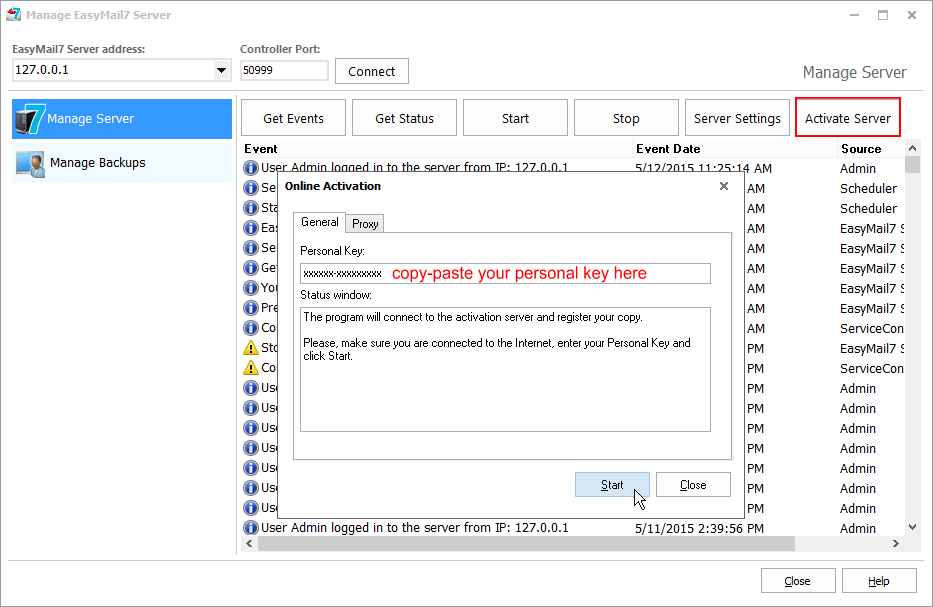This screenshot has height=607, width=933.
Task: Click 'ServiceCon' source in the PM row
Action: (x=872, y=368)
